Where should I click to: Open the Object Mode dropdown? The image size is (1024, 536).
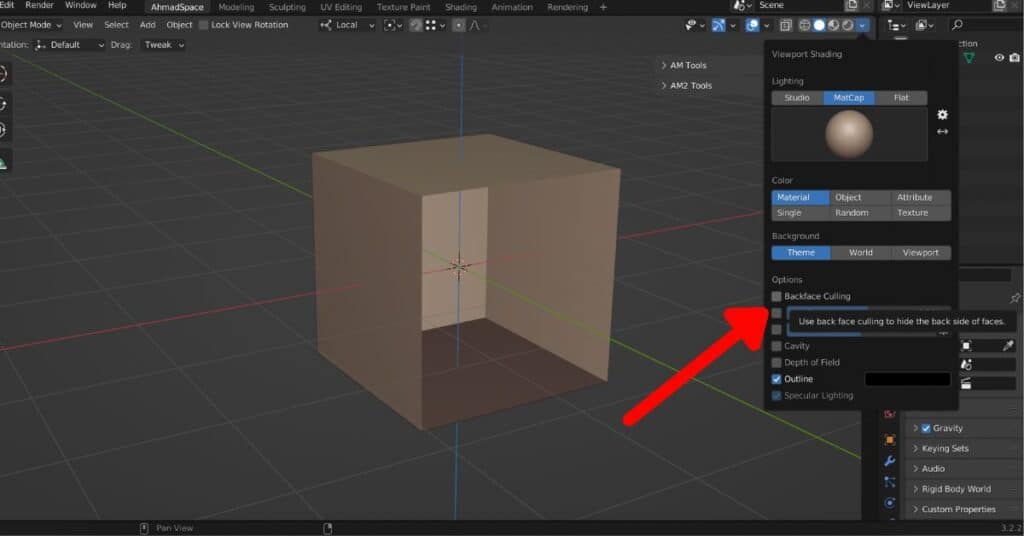pos(32,25)
